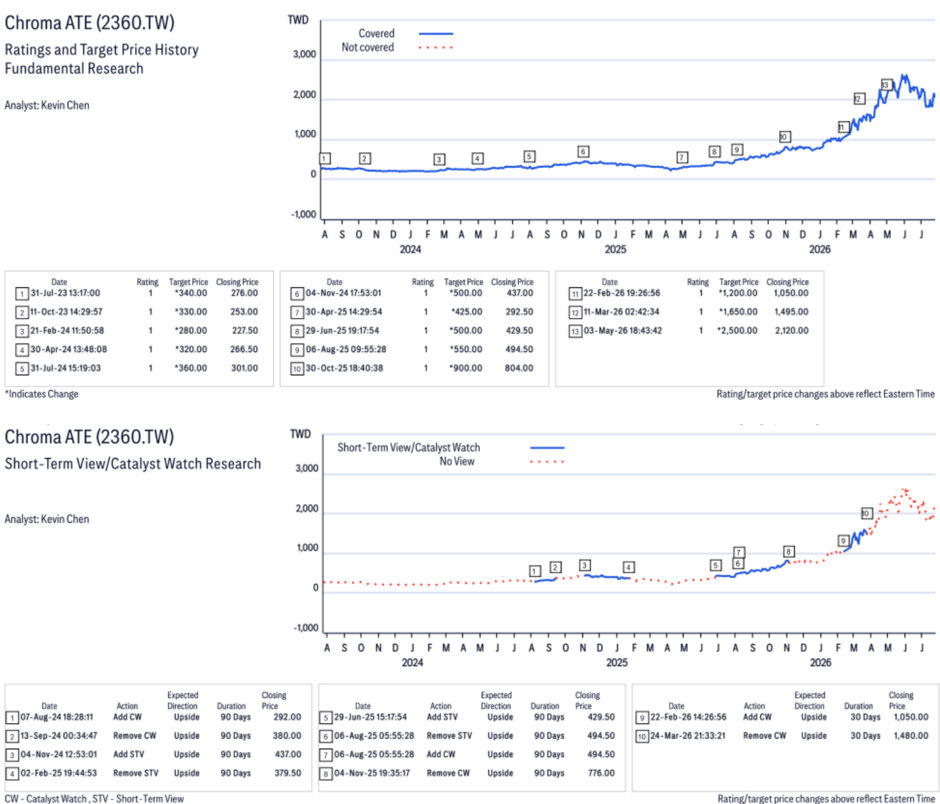940x804 pixels.
Task: Click the Ratings and Target Price History subtitle
Action: pyautogui.click(x=102, y=50)
